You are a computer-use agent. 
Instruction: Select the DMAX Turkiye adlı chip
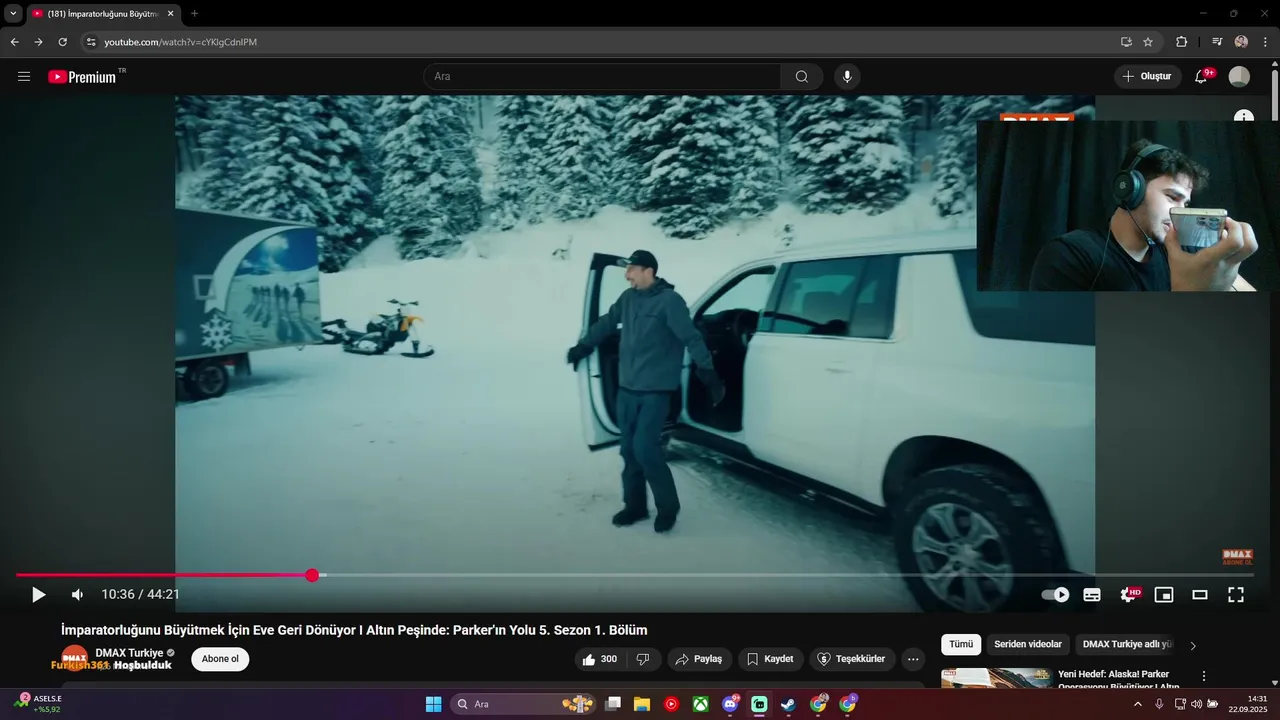pos(1127,645)
